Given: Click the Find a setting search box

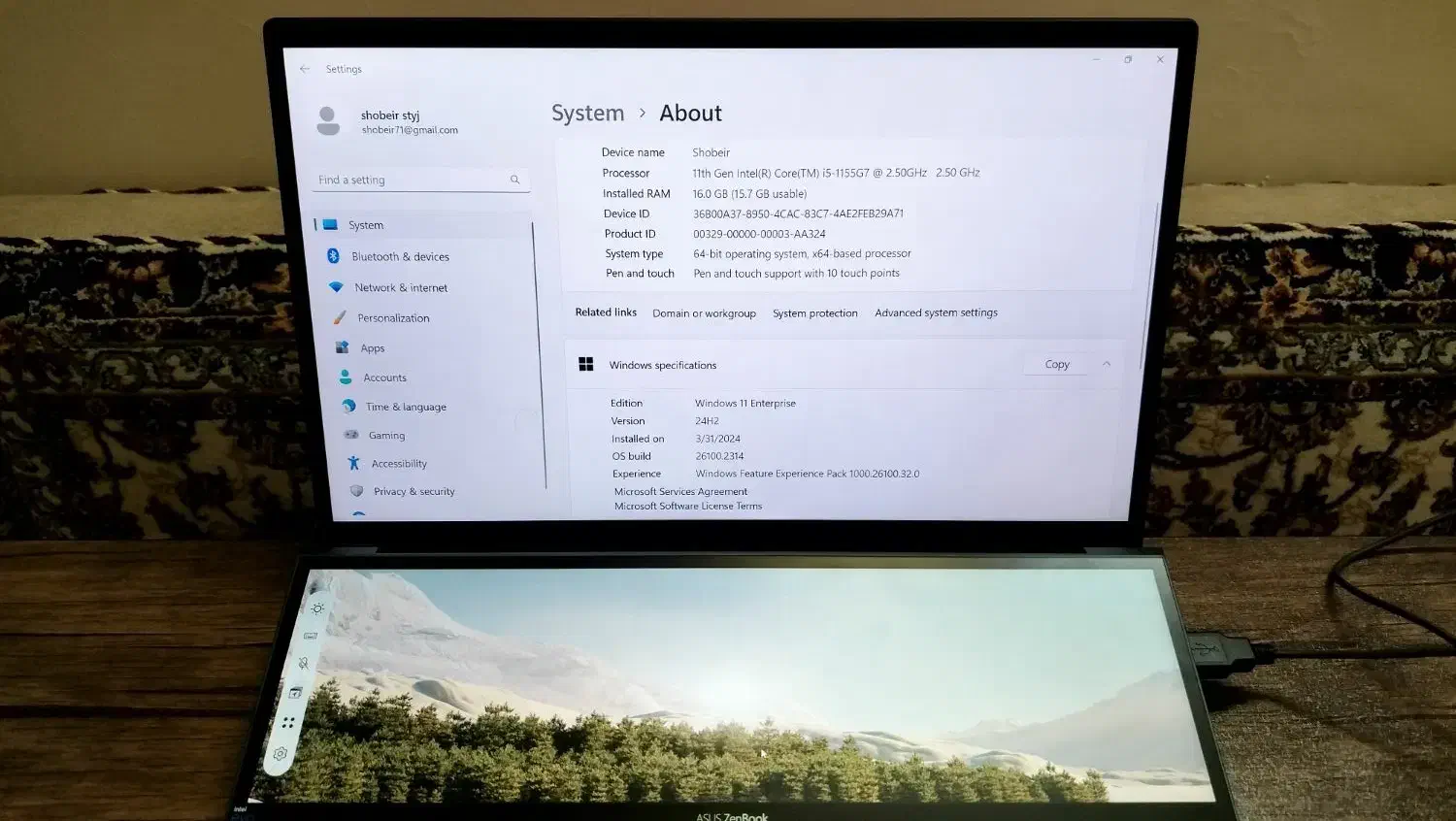Looking at the screenshot, I should coord(413,180).
